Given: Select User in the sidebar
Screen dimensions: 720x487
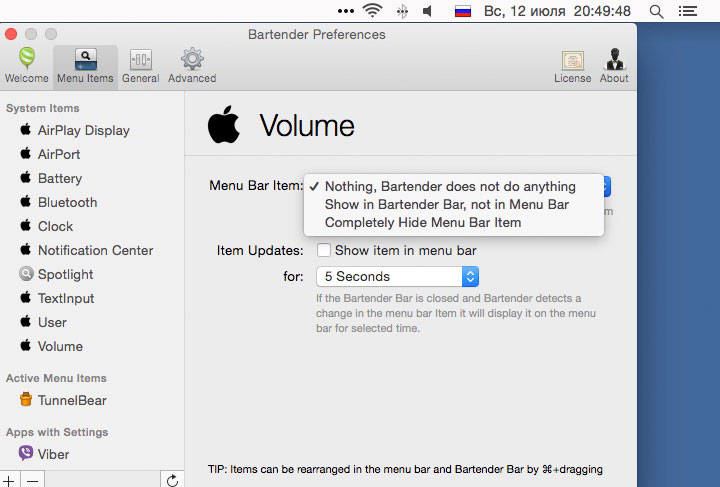Looking at the screenshot, I should click(x=43, y=322).
